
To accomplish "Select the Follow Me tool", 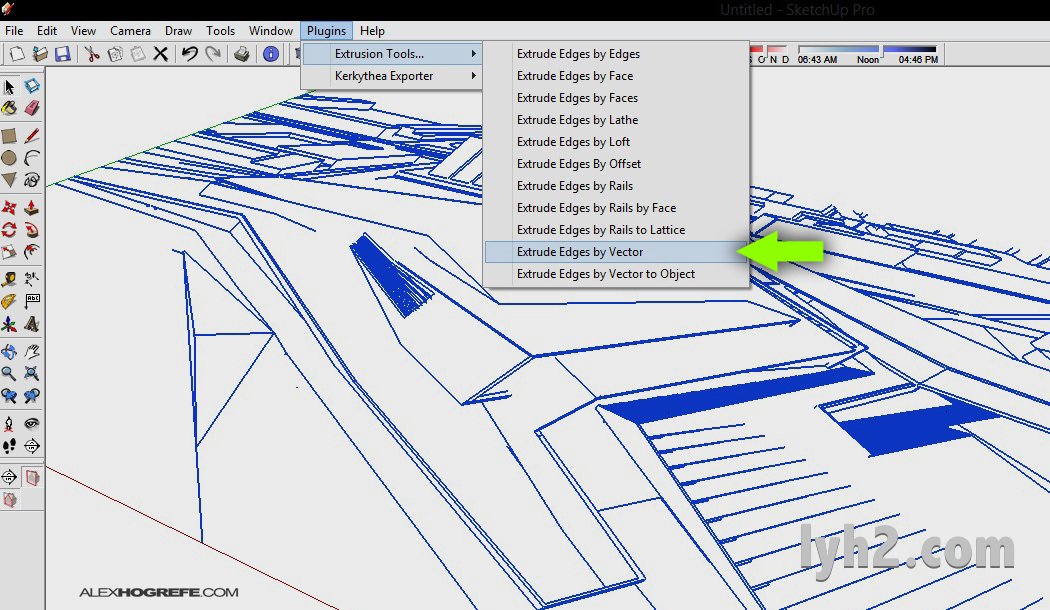I will coord(31,230).
